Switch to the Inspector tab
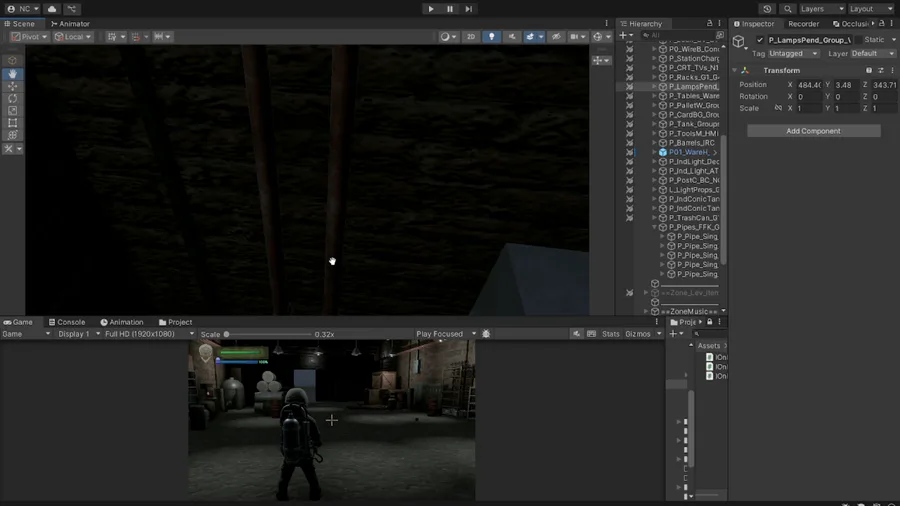The height and width of the screenshot is (506, 900). pos(754,24)
